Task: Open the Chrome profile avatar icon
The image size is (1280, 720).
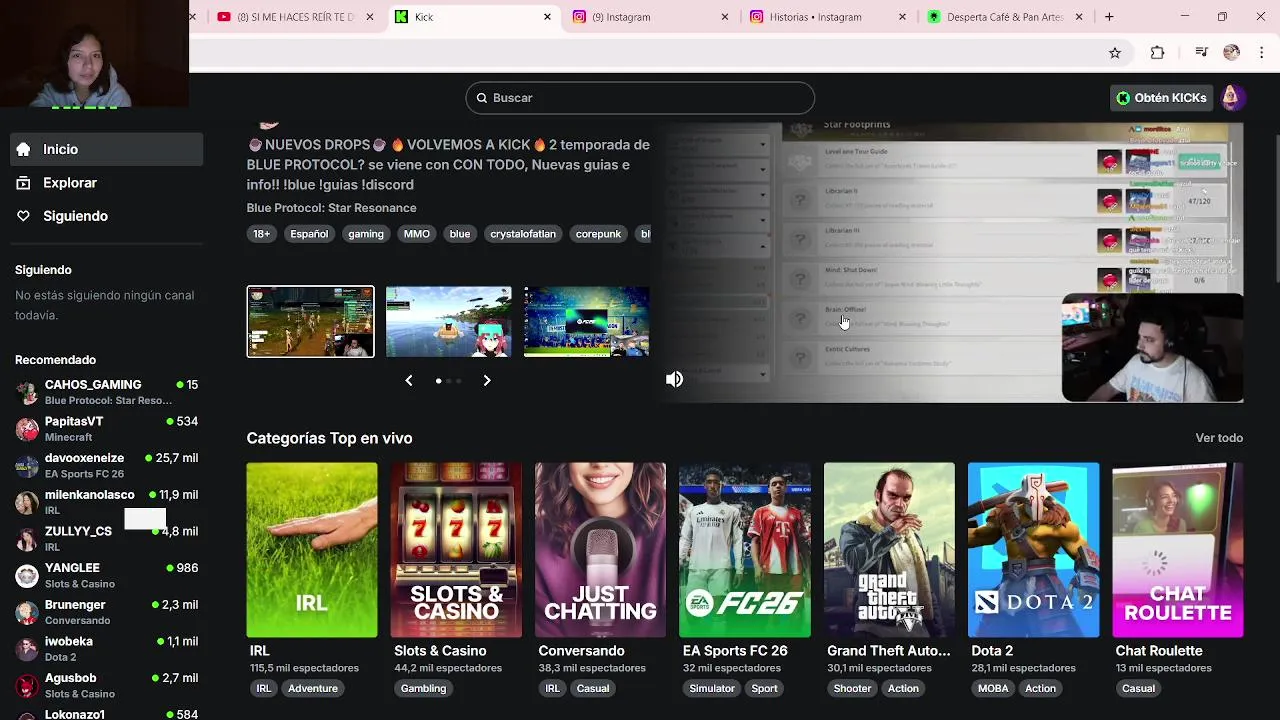Action: tap(1232, 53)
